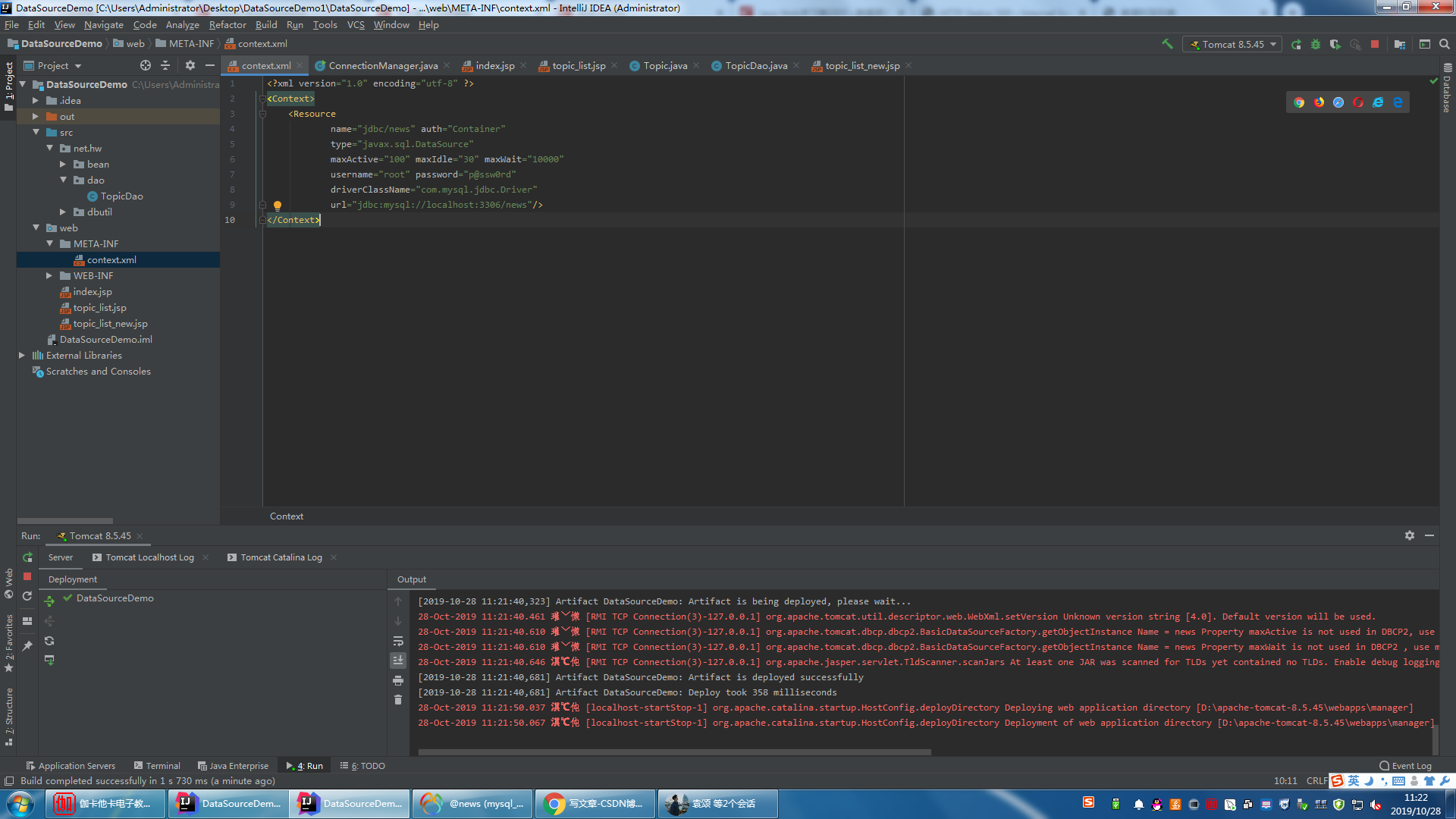The height and width of the screenshot is (819, 1456).
Task: Open the Tomcat 8.5.45 run configuration dropdown
Action: pos(1232,44)
